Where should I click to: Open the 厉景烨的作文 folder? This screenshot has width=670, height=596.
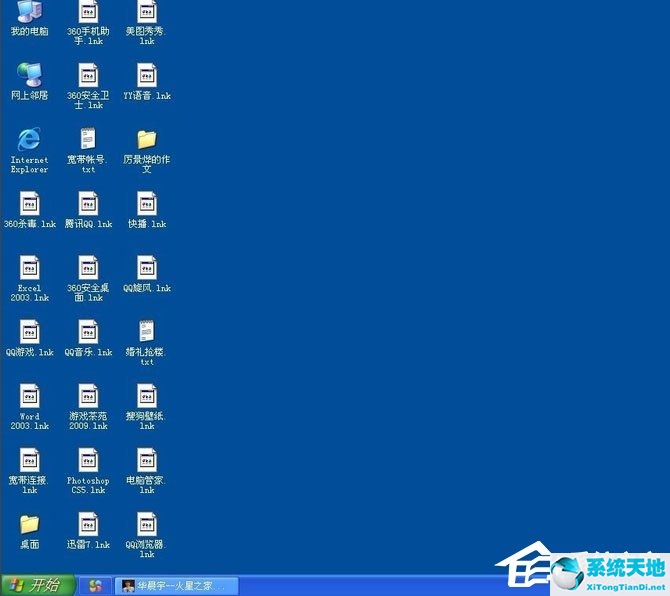point(147,139)
